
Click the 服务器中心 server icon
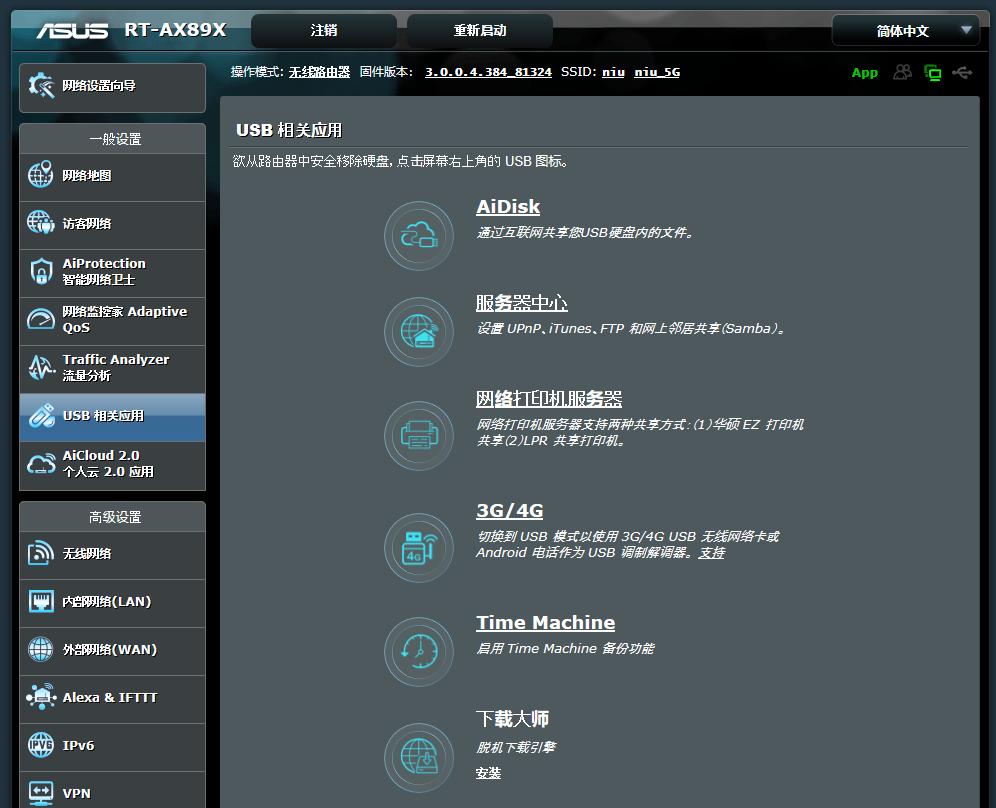click(x=418, y=331)
